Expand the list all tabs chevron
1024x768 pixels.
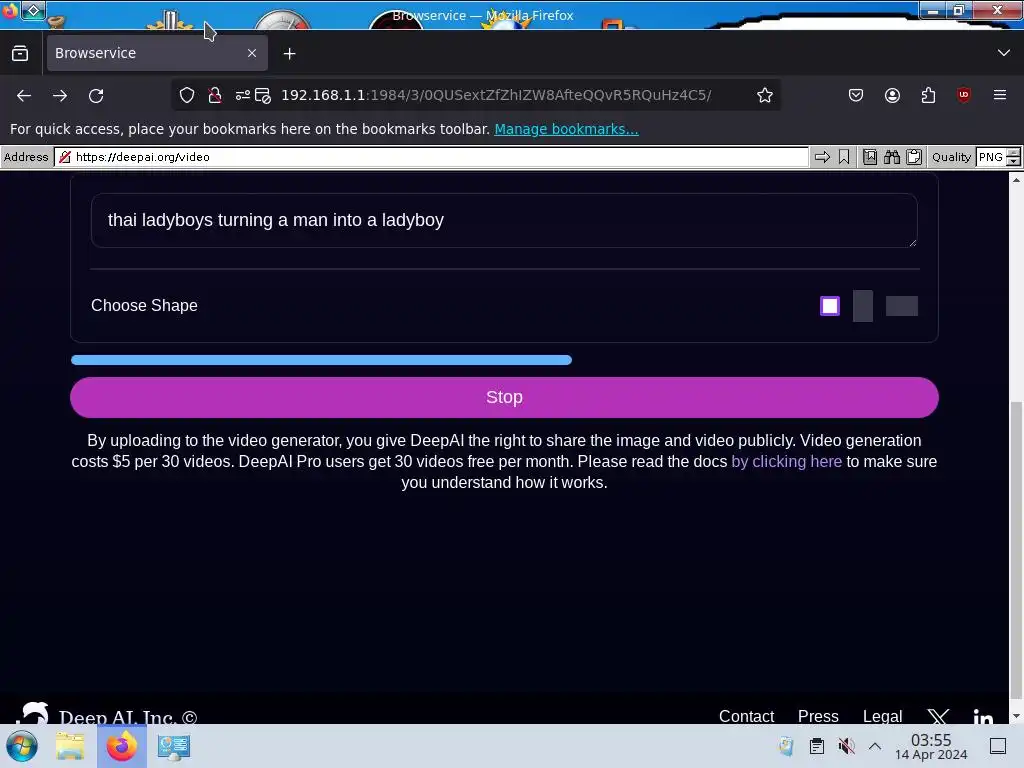point(1004,53)
